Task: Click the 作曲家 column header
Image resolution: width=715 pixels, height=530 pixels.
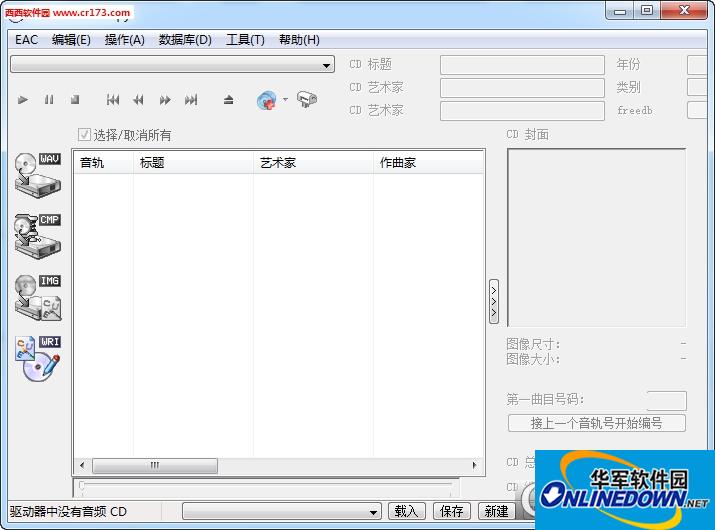Action: click(429, 162)
